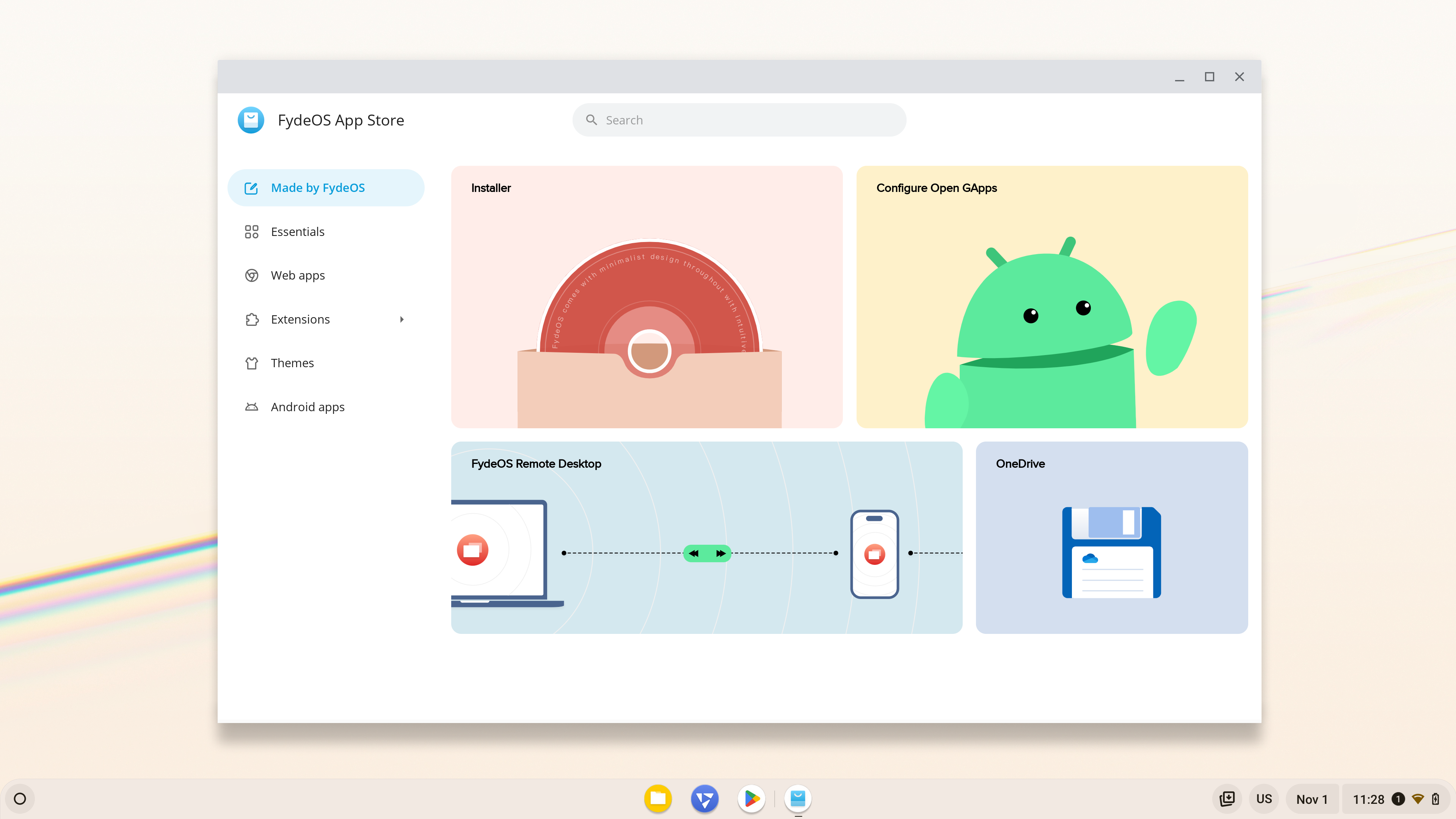Select the Made by FydeOS category
1456x819 pixels.
point(326,188)
